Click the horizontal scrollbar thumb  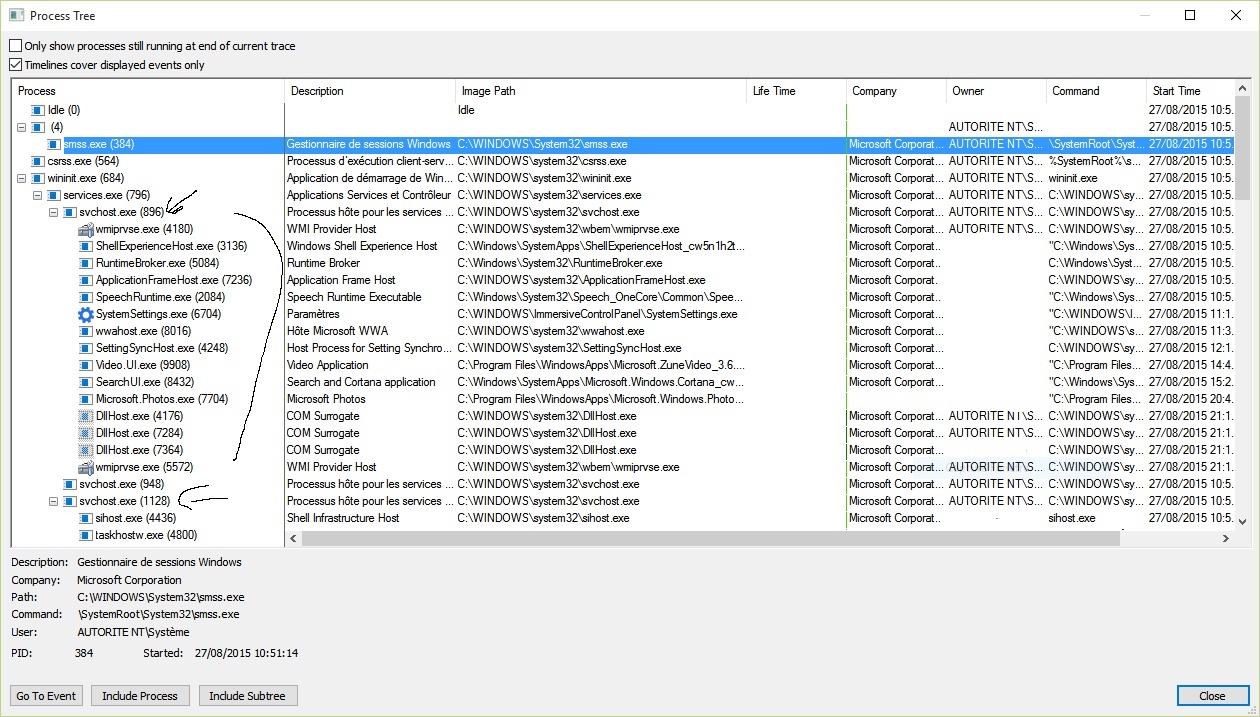(710, 538)
